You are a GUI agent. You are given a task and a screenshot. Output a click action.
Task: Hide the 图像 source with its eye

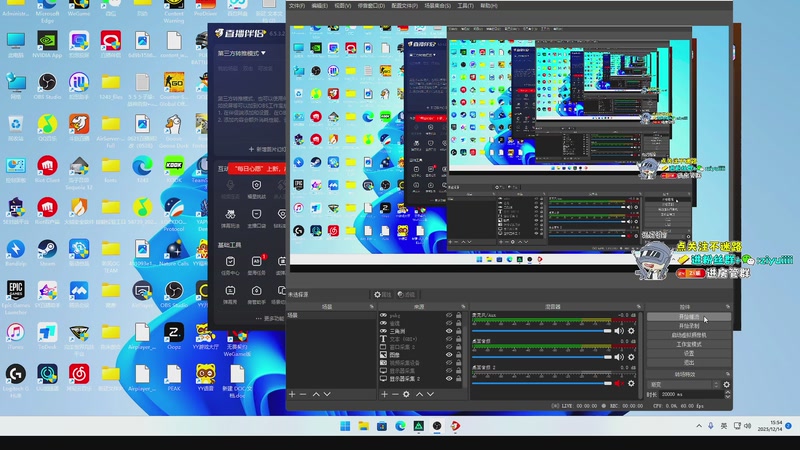[x=449, y=355]
